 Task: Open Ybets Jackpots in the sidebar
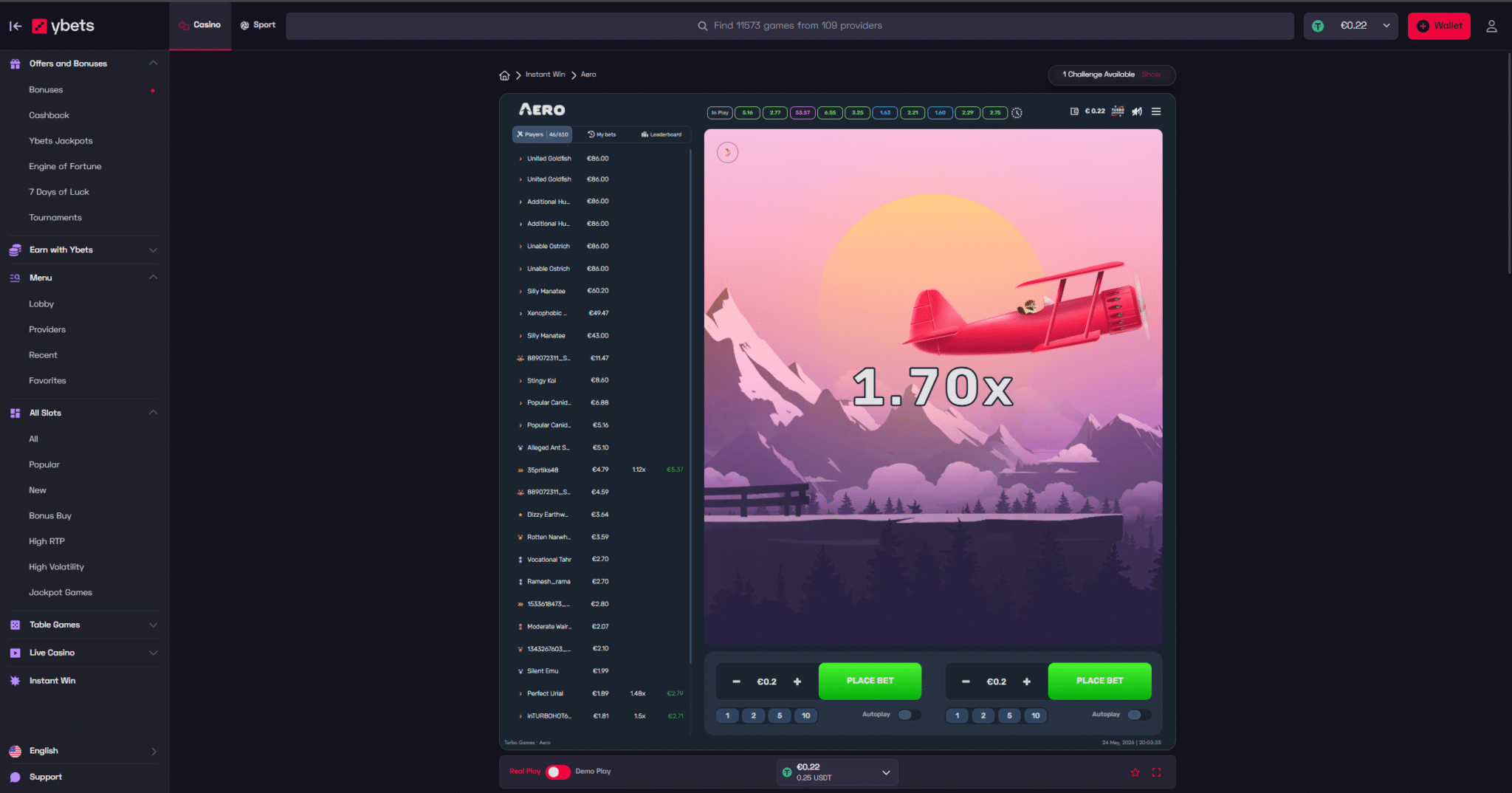pyautogui.click(x=61, y=141)
